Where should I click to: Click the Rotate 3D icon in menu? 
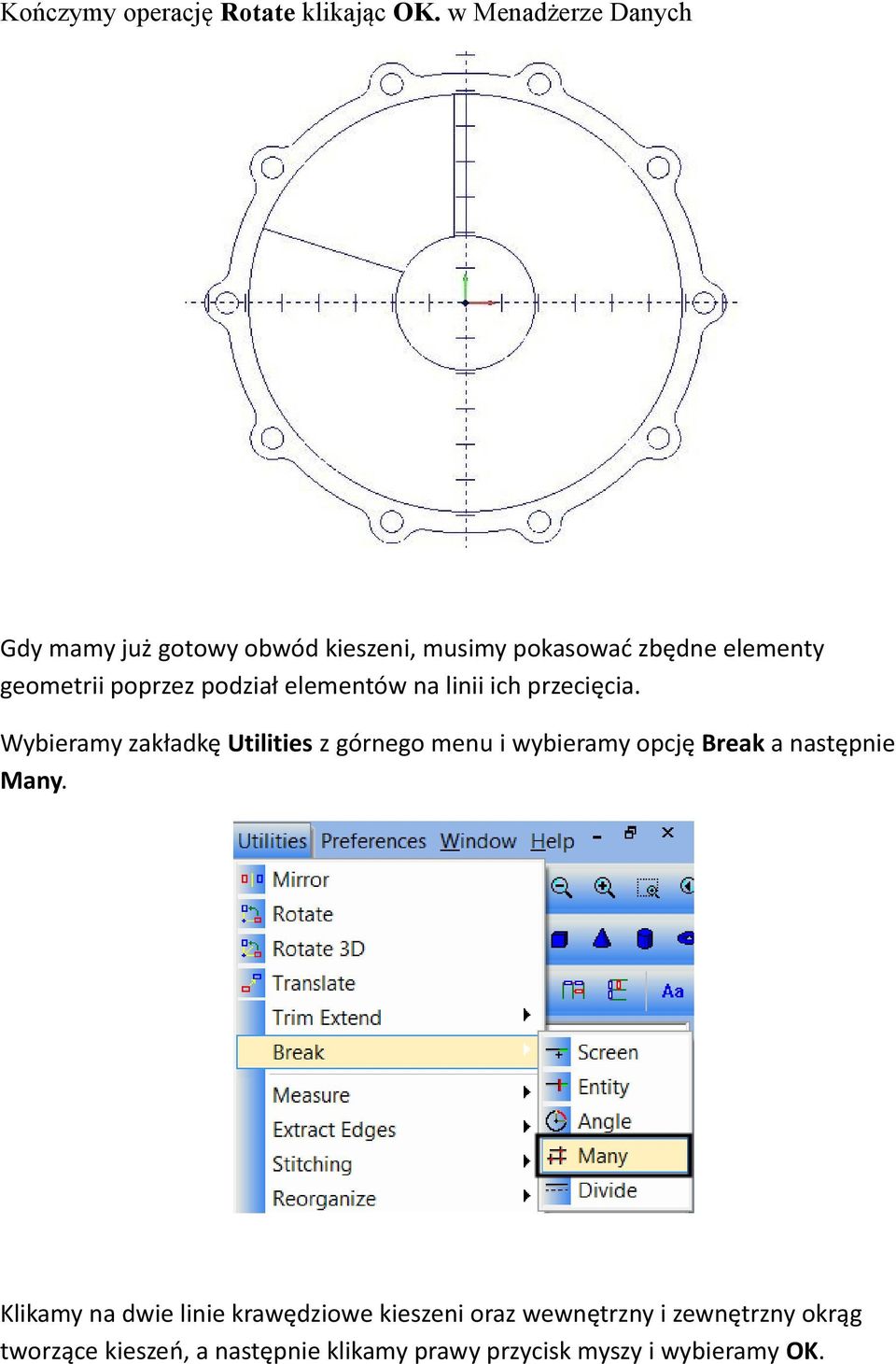[252, 949]
